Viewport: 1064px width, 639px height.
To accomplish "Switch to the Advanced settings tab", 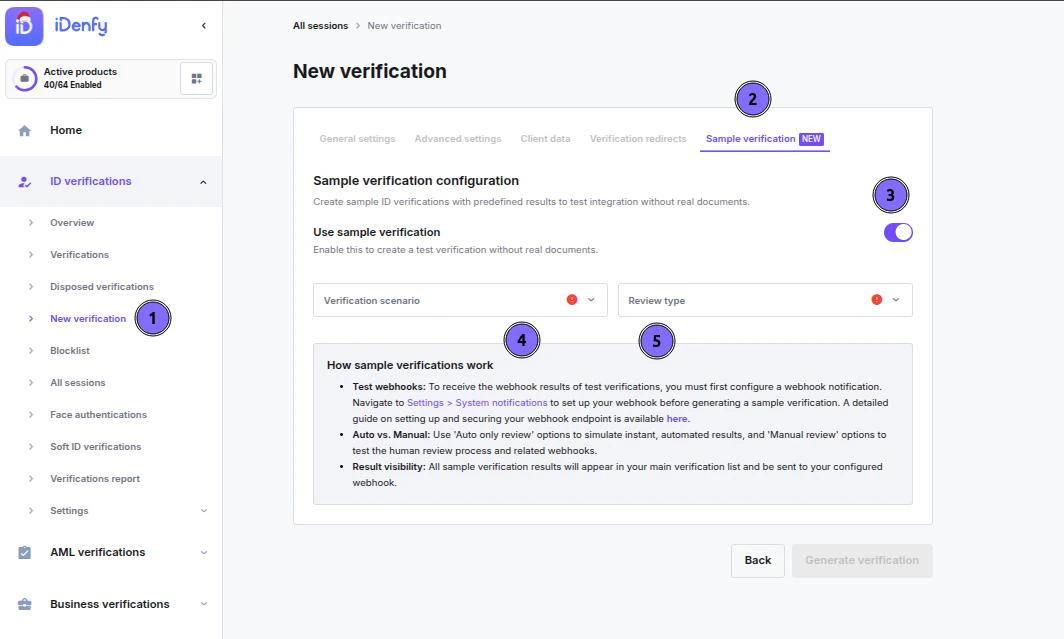I will click(x=458, y=139).
